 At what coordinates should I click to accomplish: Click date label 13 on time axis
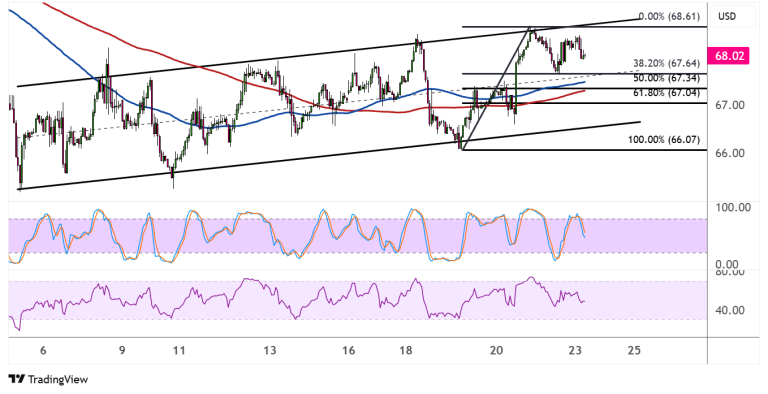coord(269,351)
